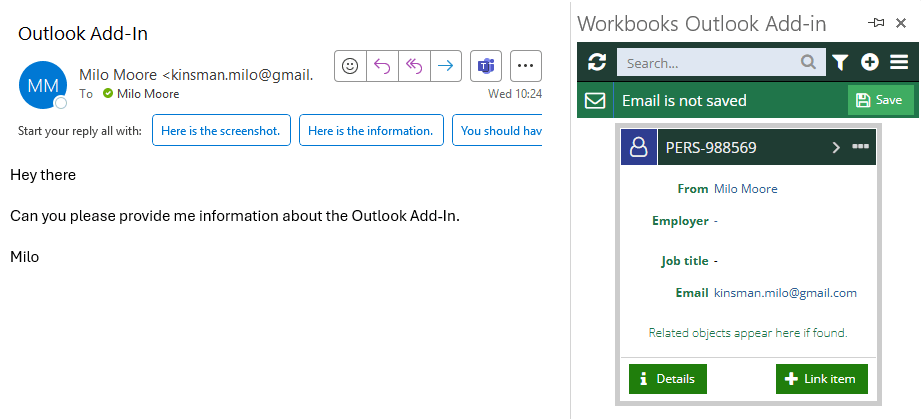This screenshot has width=921, height=419.
Task: Select 'Here is the screenshot.' suggested reply
Action: pyautogui.click(x=221, y=130)
